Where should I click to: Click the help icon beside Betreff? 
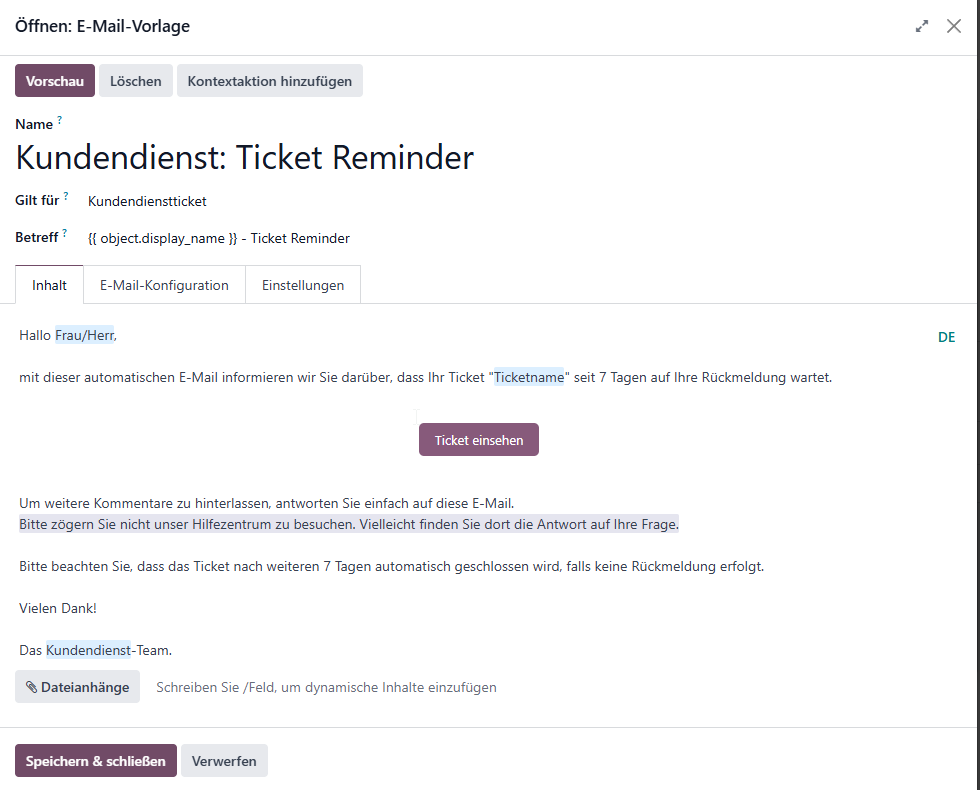[64, 233]
